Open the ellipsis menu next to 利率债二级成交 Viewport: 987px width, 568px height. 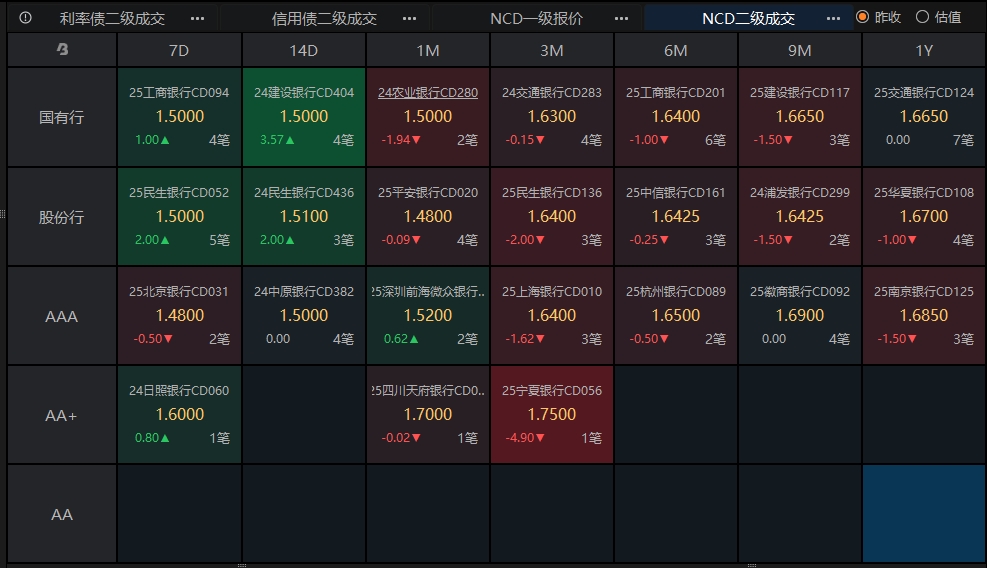click(198, 19)
